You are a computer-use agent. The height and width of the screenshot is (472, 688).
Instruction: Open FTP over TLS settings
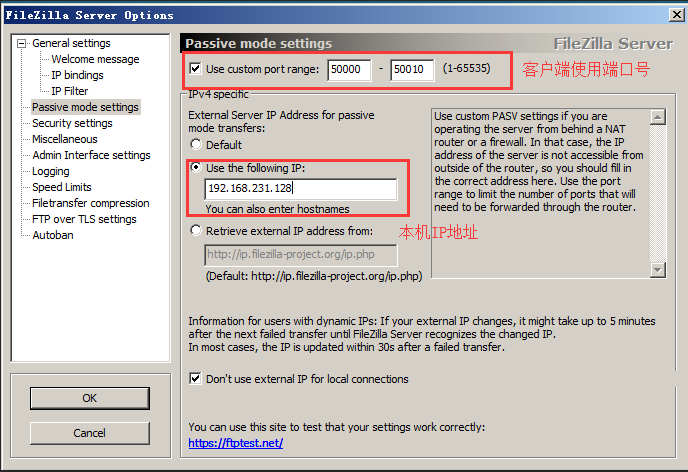pyautogui.click(x=84, y=219)
